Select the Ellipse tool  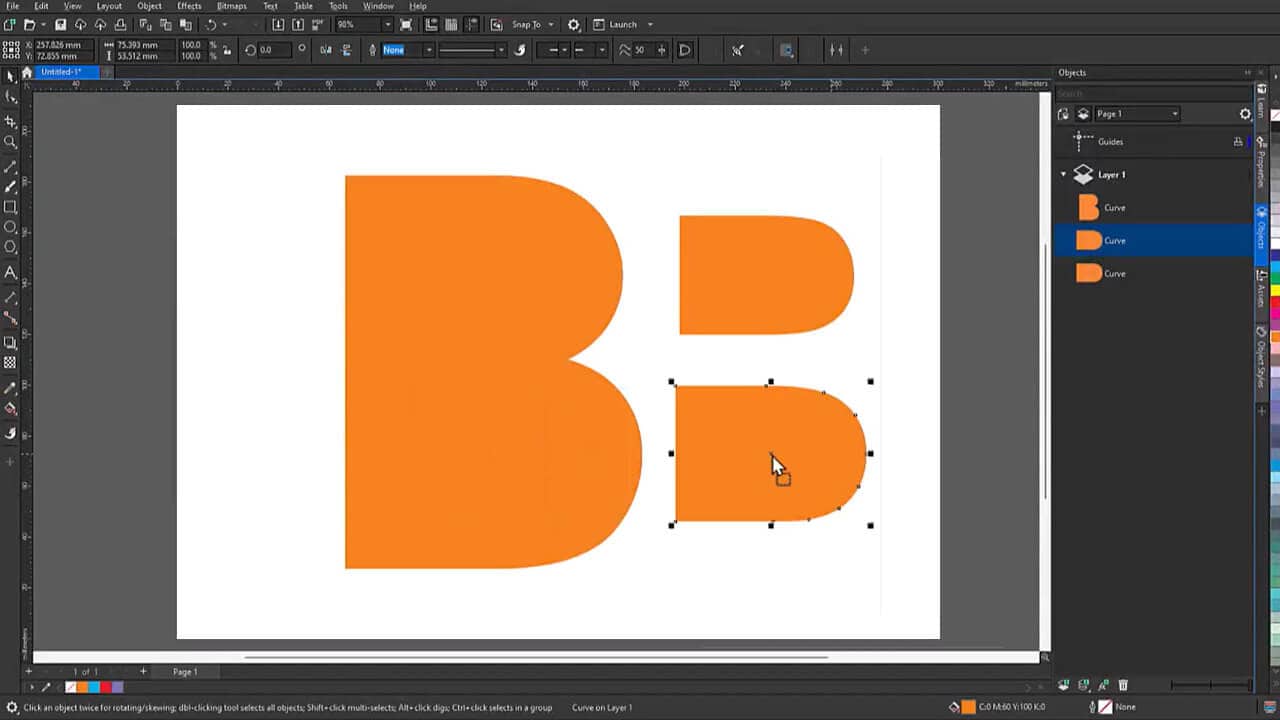coord(11,227)
